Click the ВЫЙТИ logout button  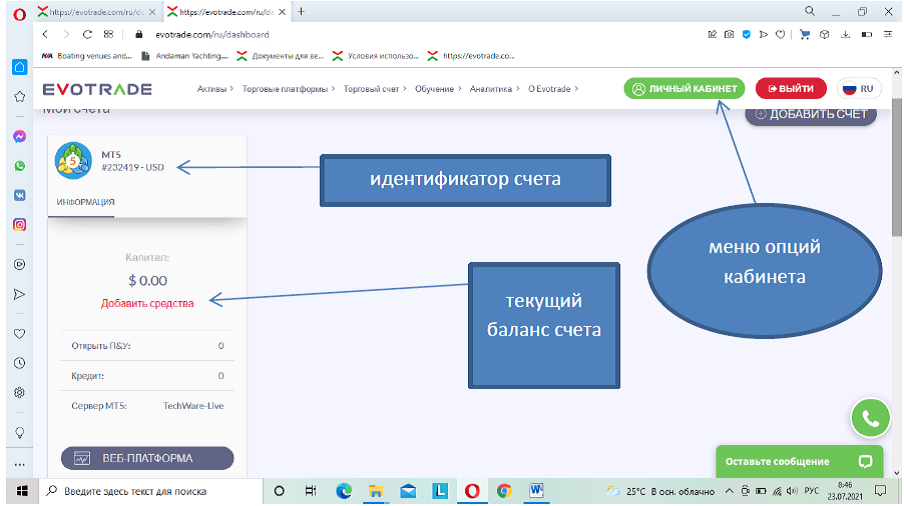[x=791, y=88]
